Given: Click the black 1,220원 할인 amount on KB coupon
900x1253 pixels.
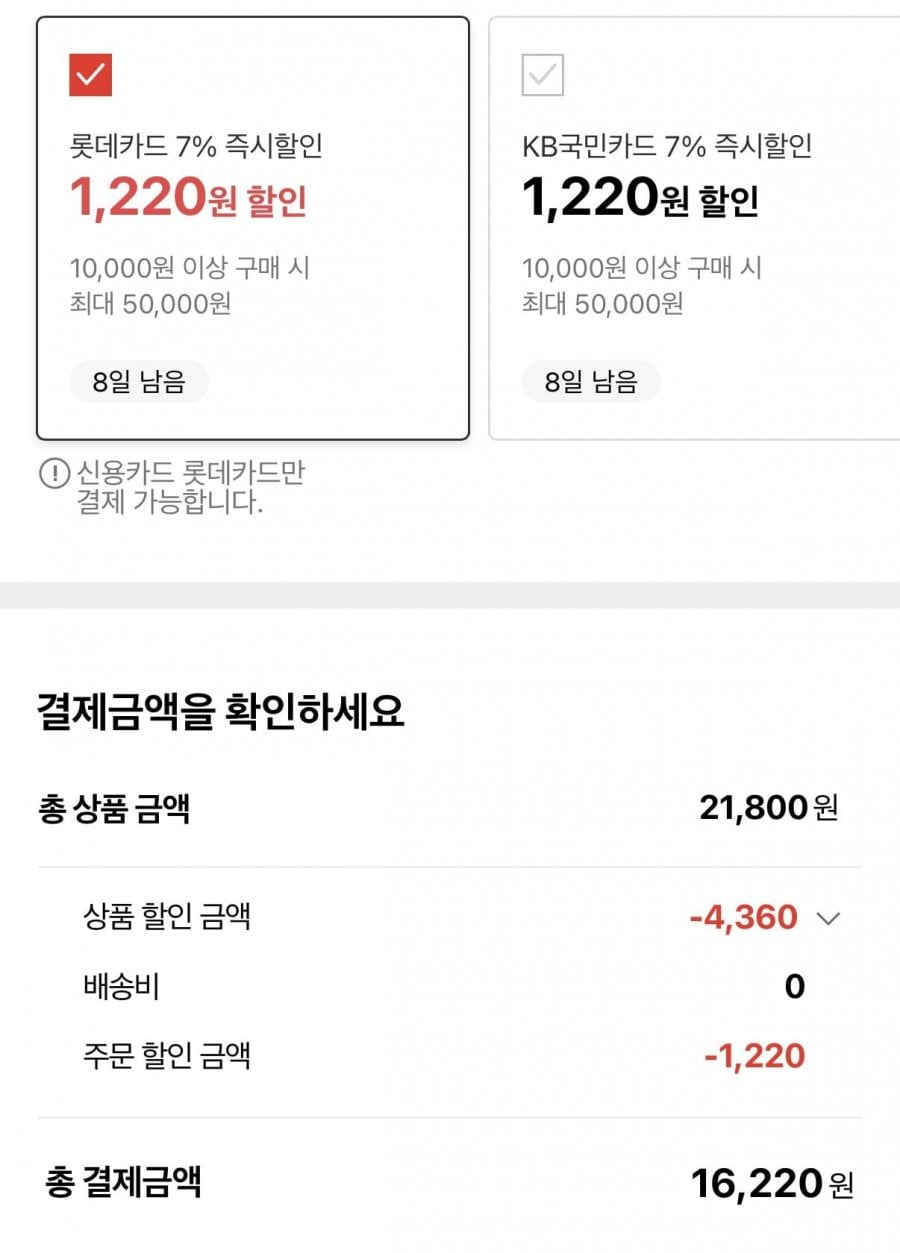Looking at the screenshot, I should [x=640, y=200].
